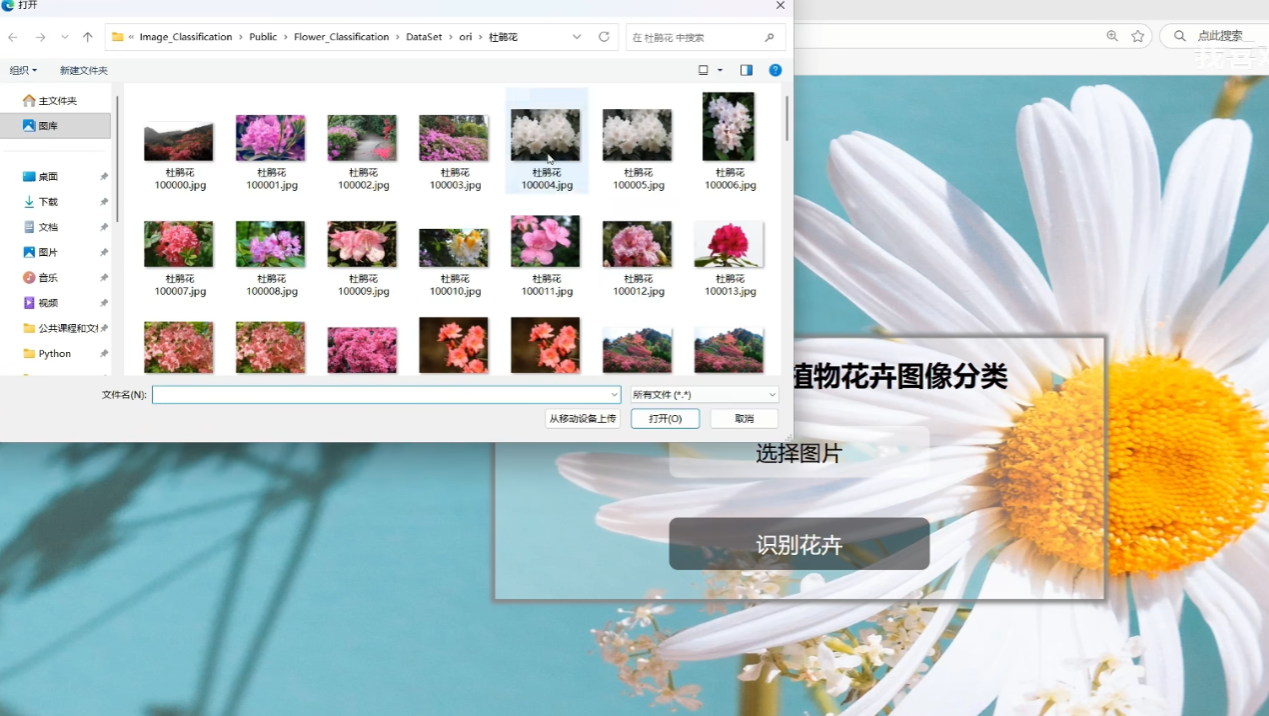
Task: Click browser favorites star icon
Action: [x=1137, y=36]
